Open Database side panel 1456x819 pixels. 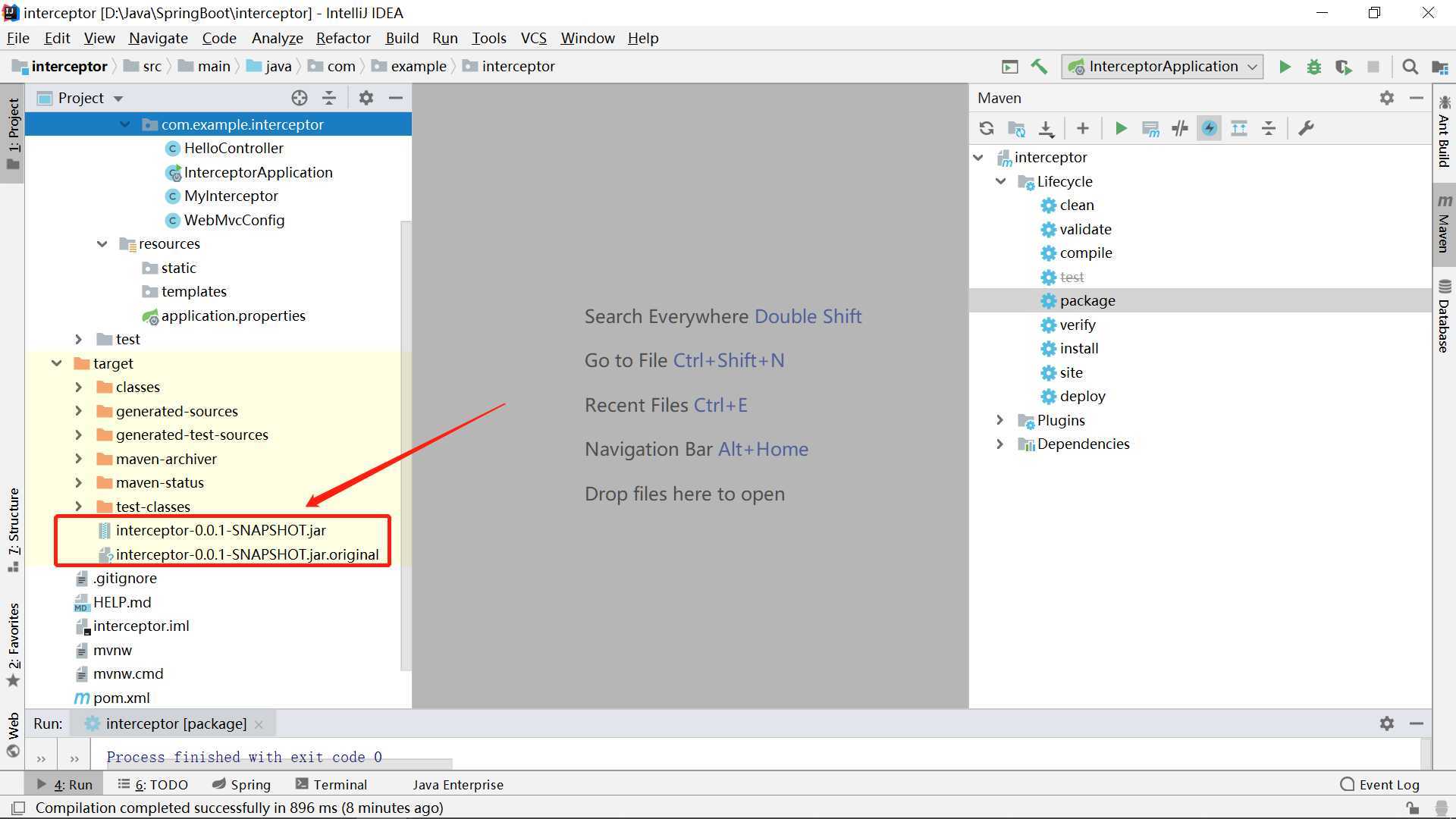[x=1444, y=316]
